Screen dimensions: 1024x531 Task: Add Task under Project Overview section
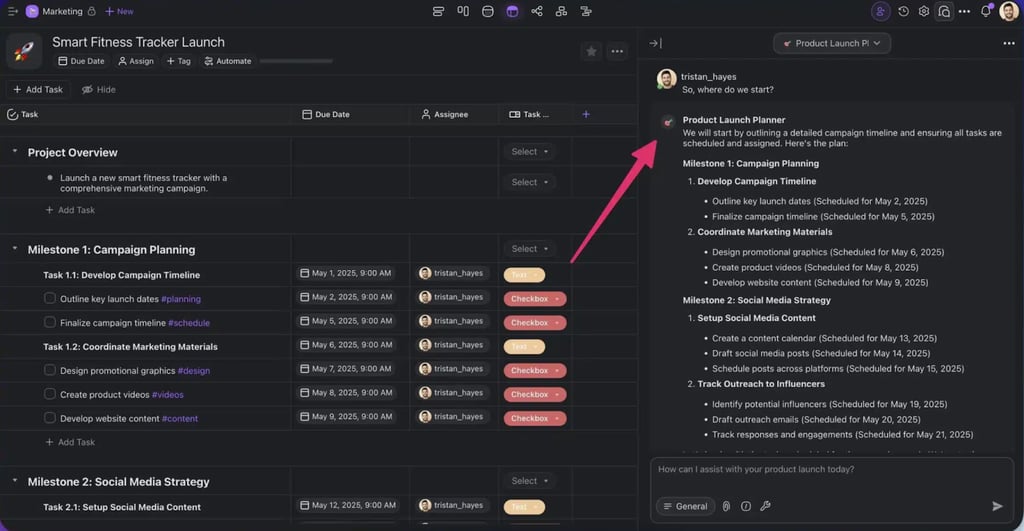pyautogui.click(x=70, y=210)
